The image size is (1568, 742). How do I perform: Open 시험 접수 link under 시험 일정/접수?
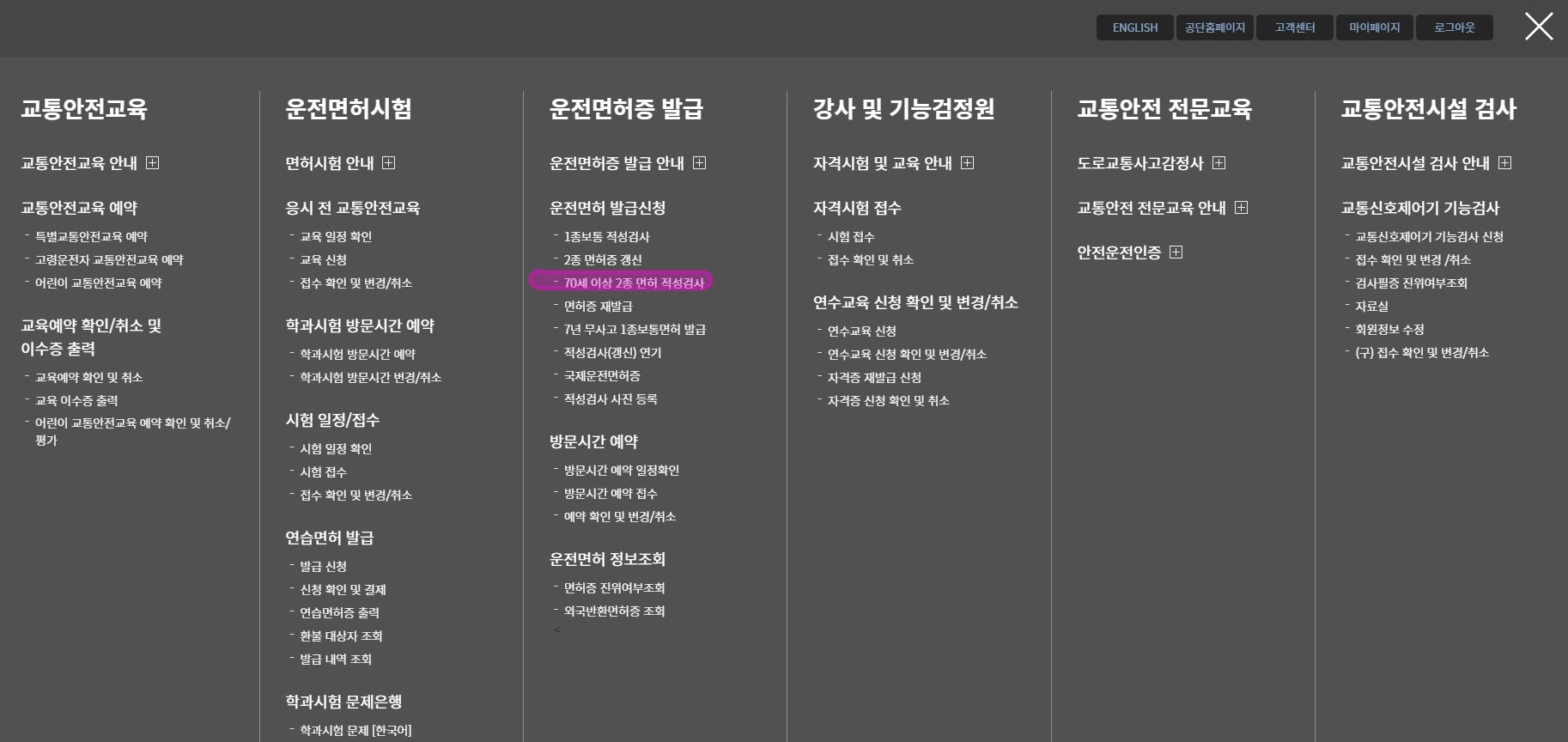point(323,471)
